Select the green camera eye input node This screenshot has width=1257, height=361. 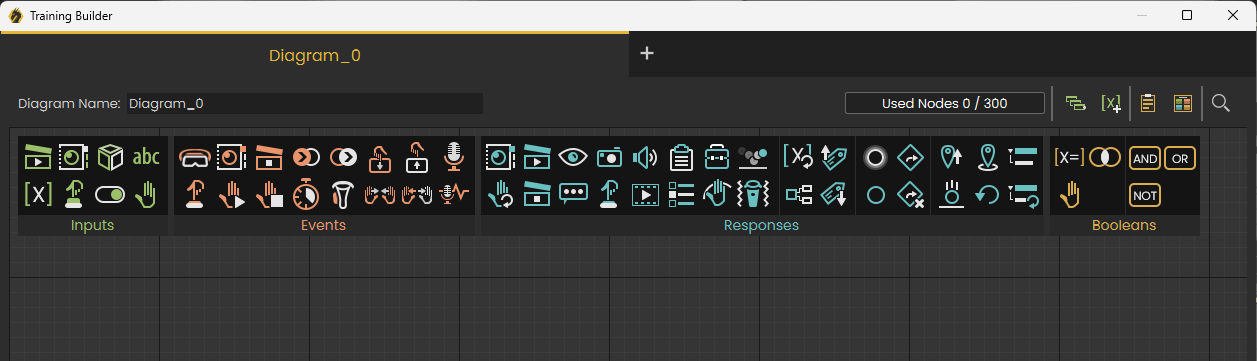[73, 157]
